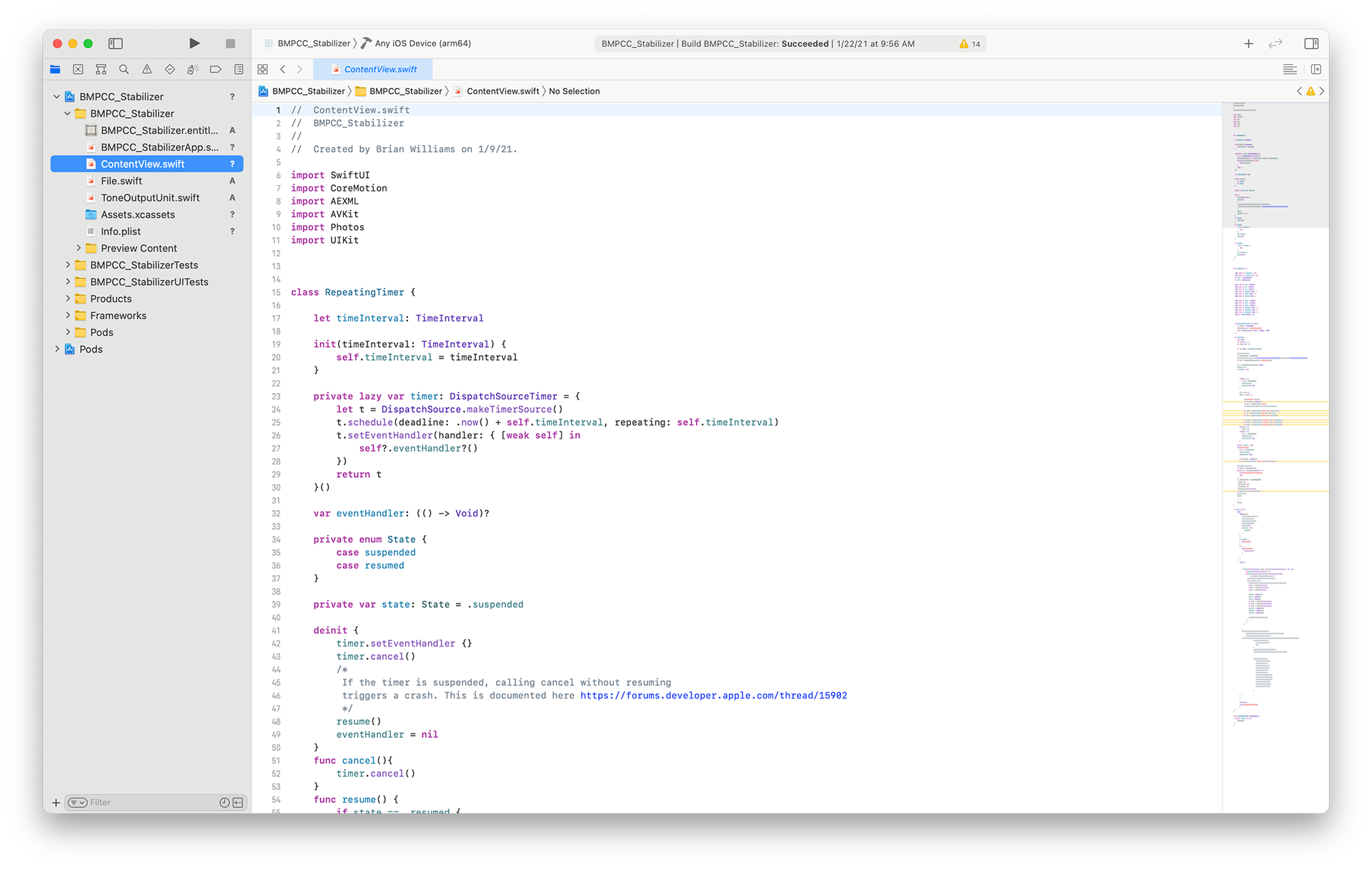1372x870 pixels.
Task: Open the forums.developer.apple.com thread link
Action: pyautogui.click(x=713, y=695)
